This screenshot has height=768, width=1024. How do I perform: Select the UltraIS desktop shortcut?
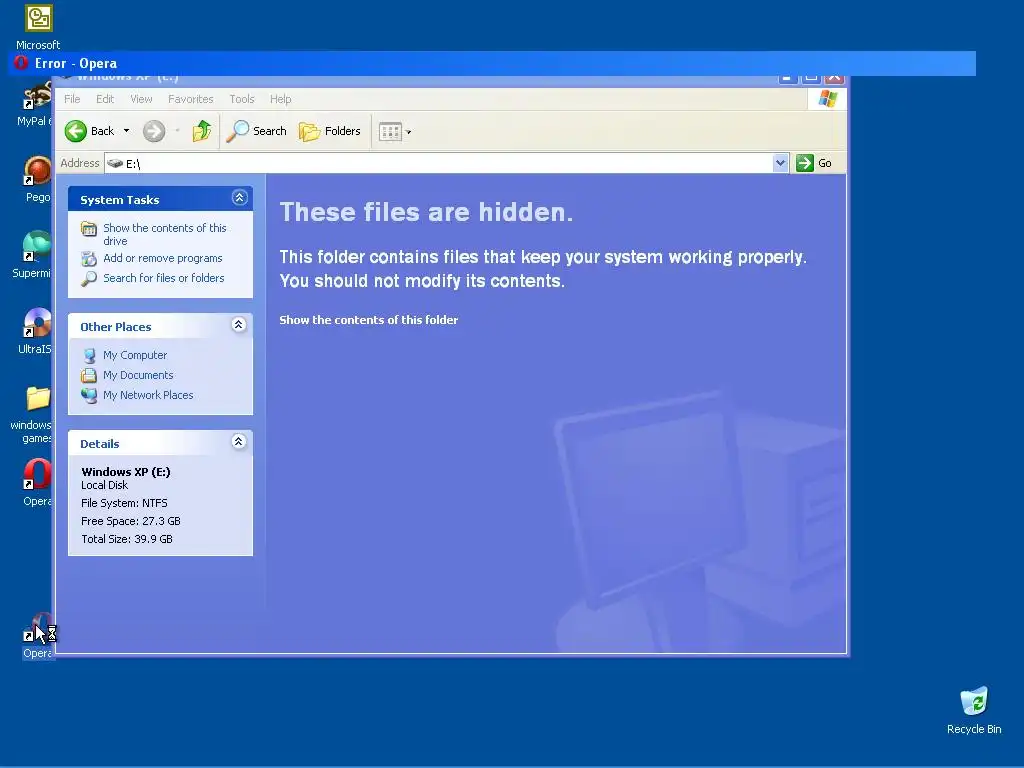coord(35,331)
